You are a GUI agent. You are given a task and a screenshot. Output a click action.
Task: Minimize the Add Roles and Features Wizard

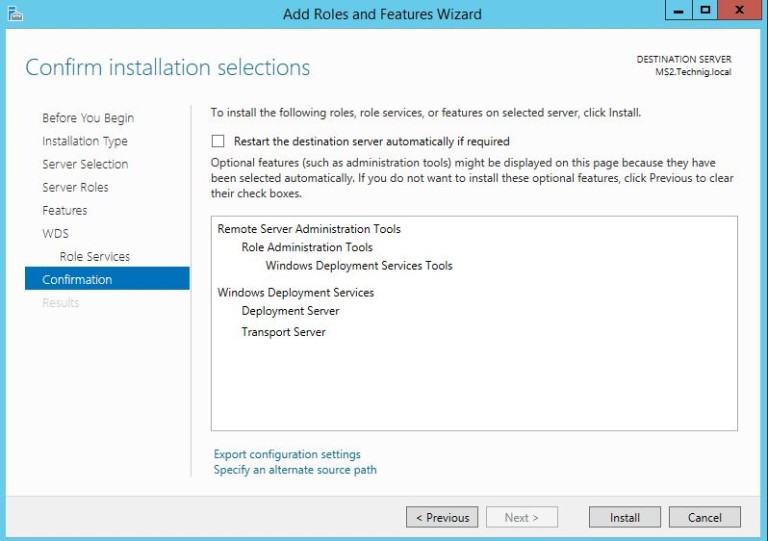(678, 10)
